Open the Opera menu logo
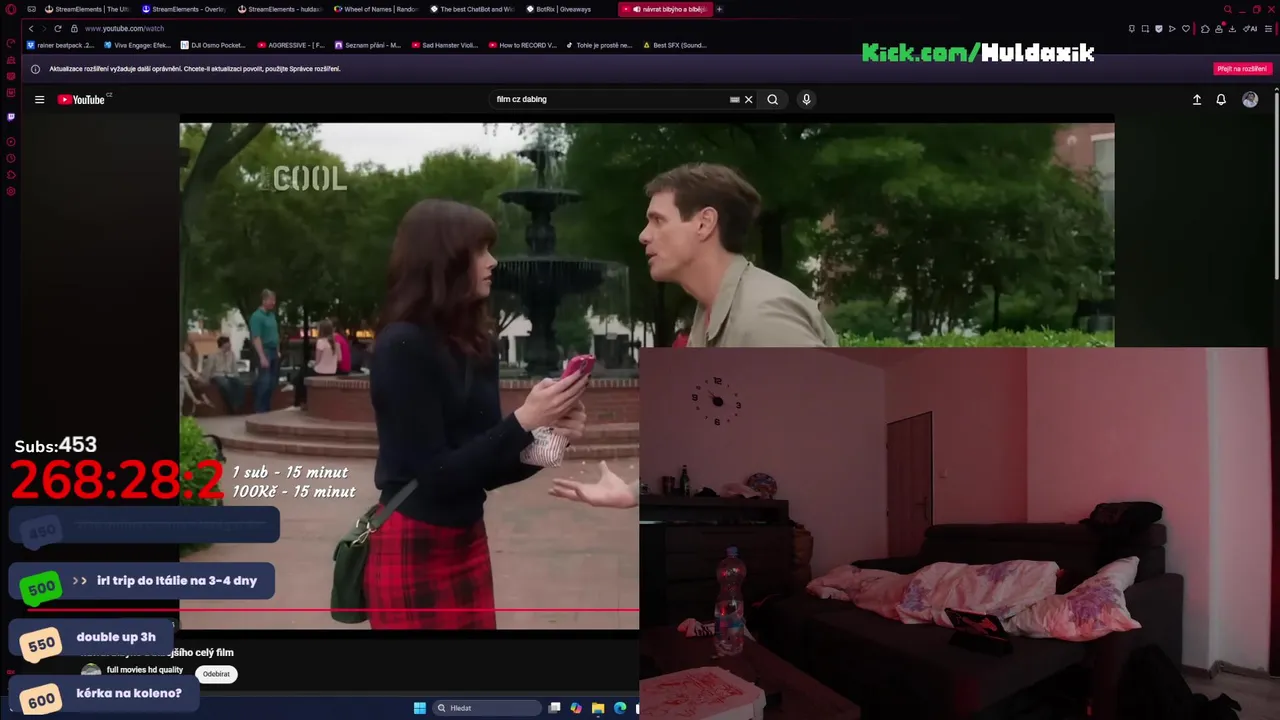This screenshot has width=1280, height=720. (x=11, y=9)
